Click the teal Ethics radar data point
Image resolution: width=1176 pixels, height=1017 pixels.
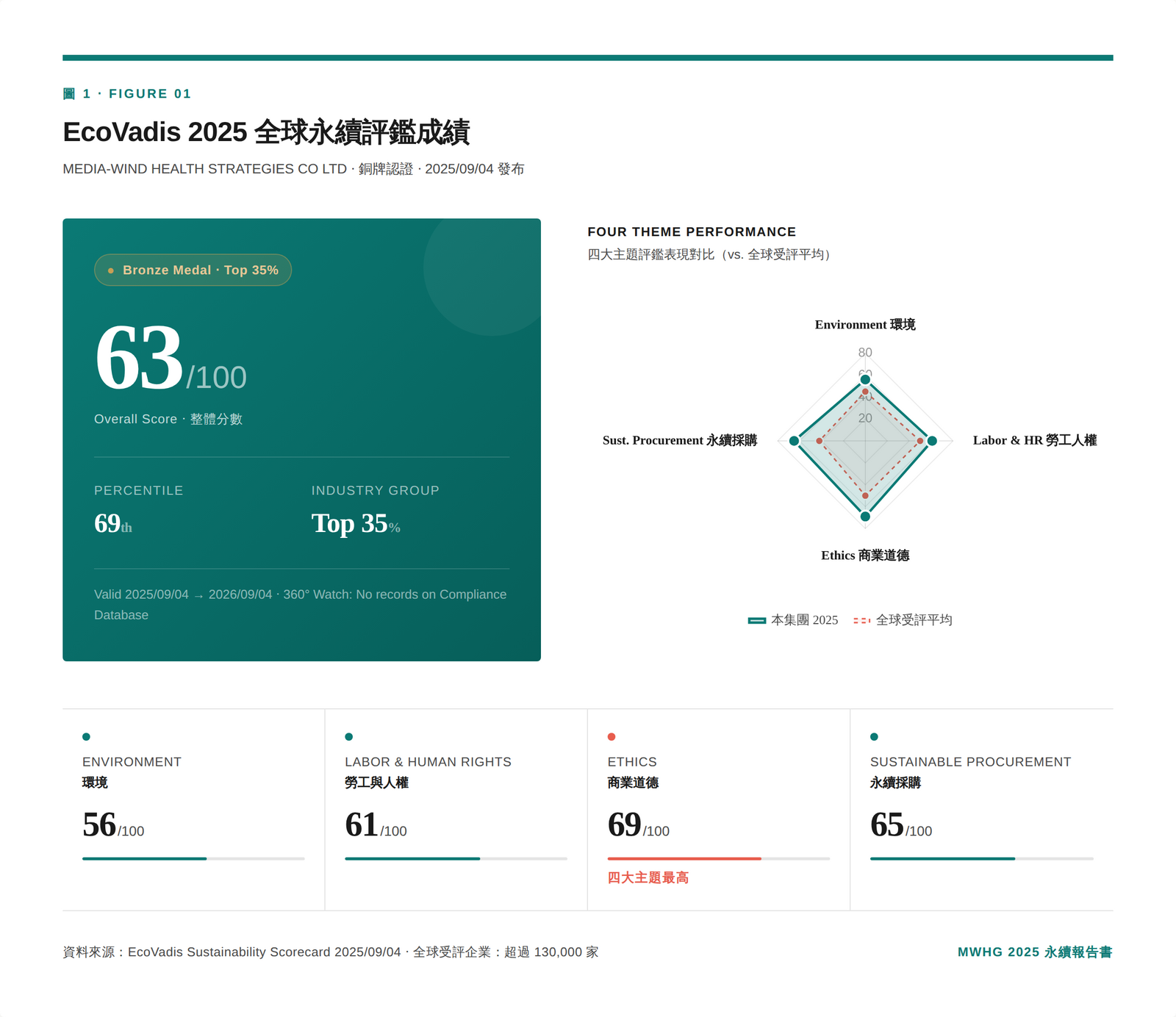point(865,517)
